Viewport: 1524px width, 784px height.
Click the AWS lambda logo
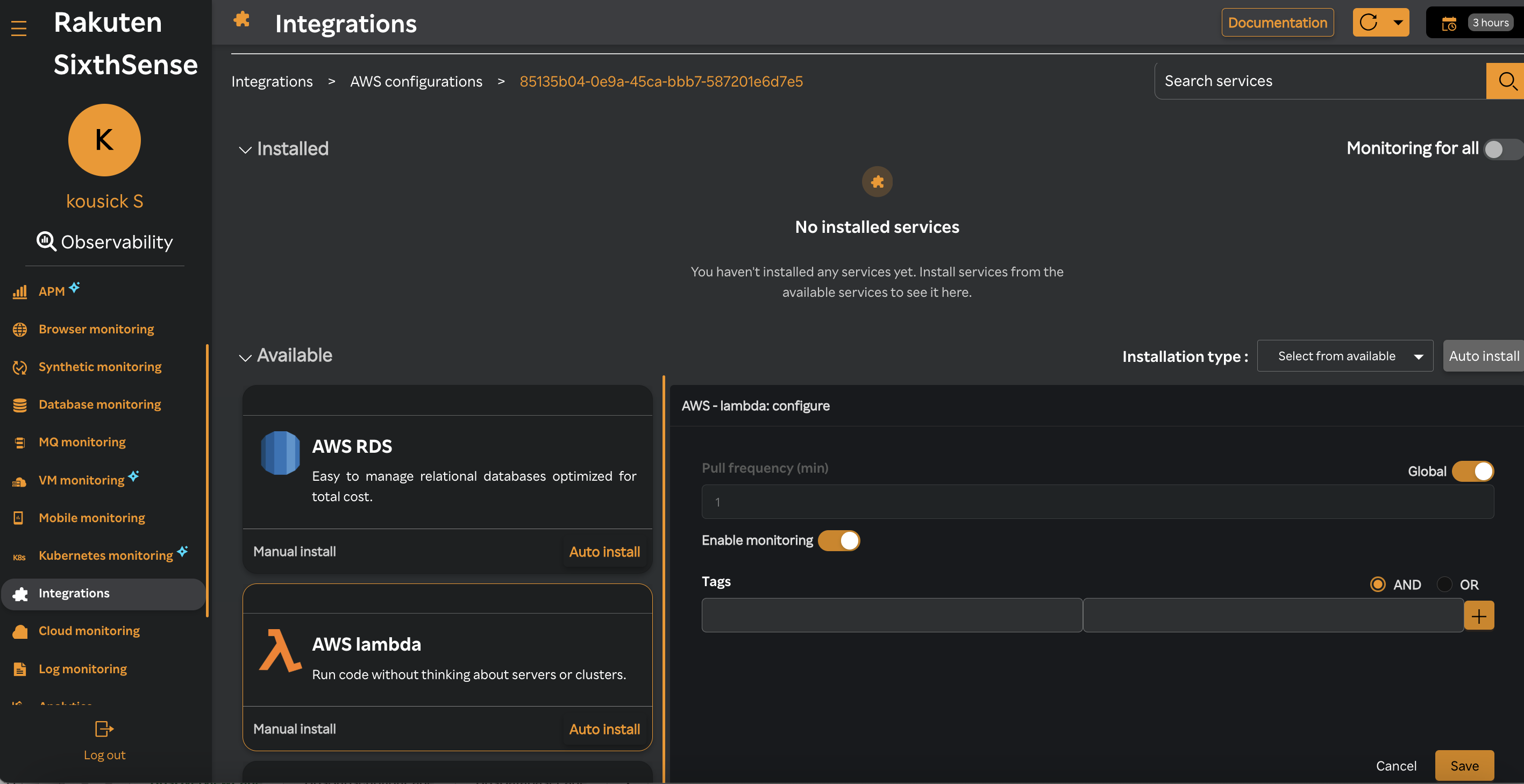[280, 650]
